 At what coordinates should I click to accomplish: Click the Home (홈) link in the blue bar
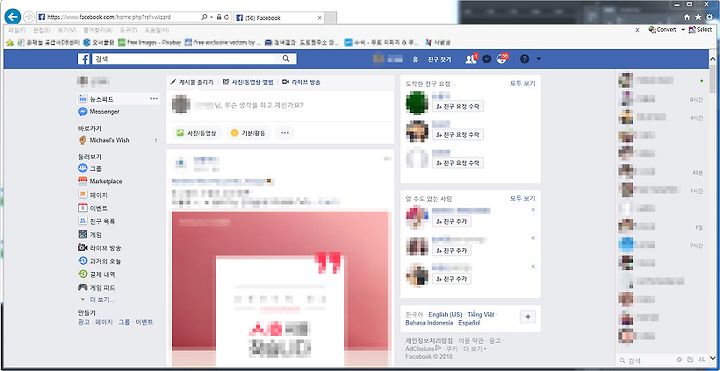click(x=415, y=60)
